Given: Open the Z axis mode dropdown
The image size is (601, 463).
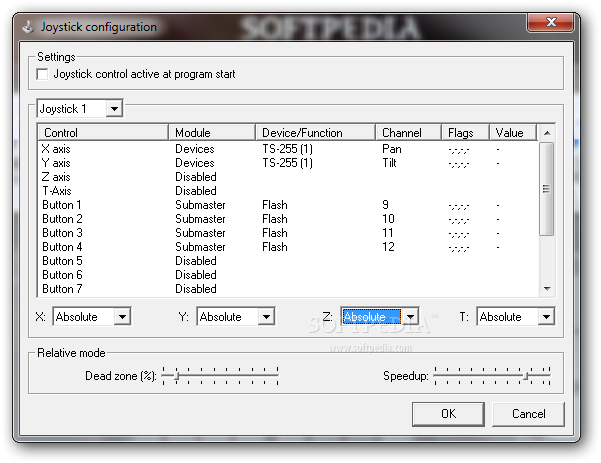Looking at the screenshot, I should point(410,317).
